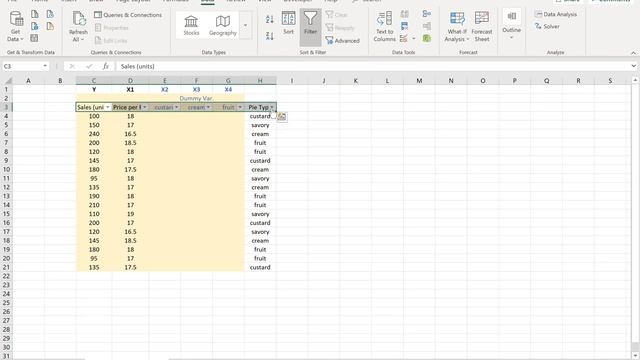
Task: Select column header M
Action: pos(419,81)
